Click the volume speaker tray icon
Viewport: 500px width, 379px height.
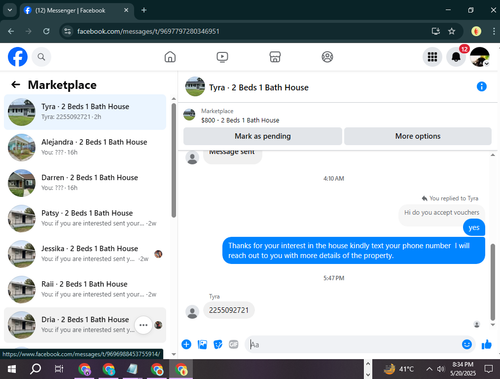pos(441,369)
